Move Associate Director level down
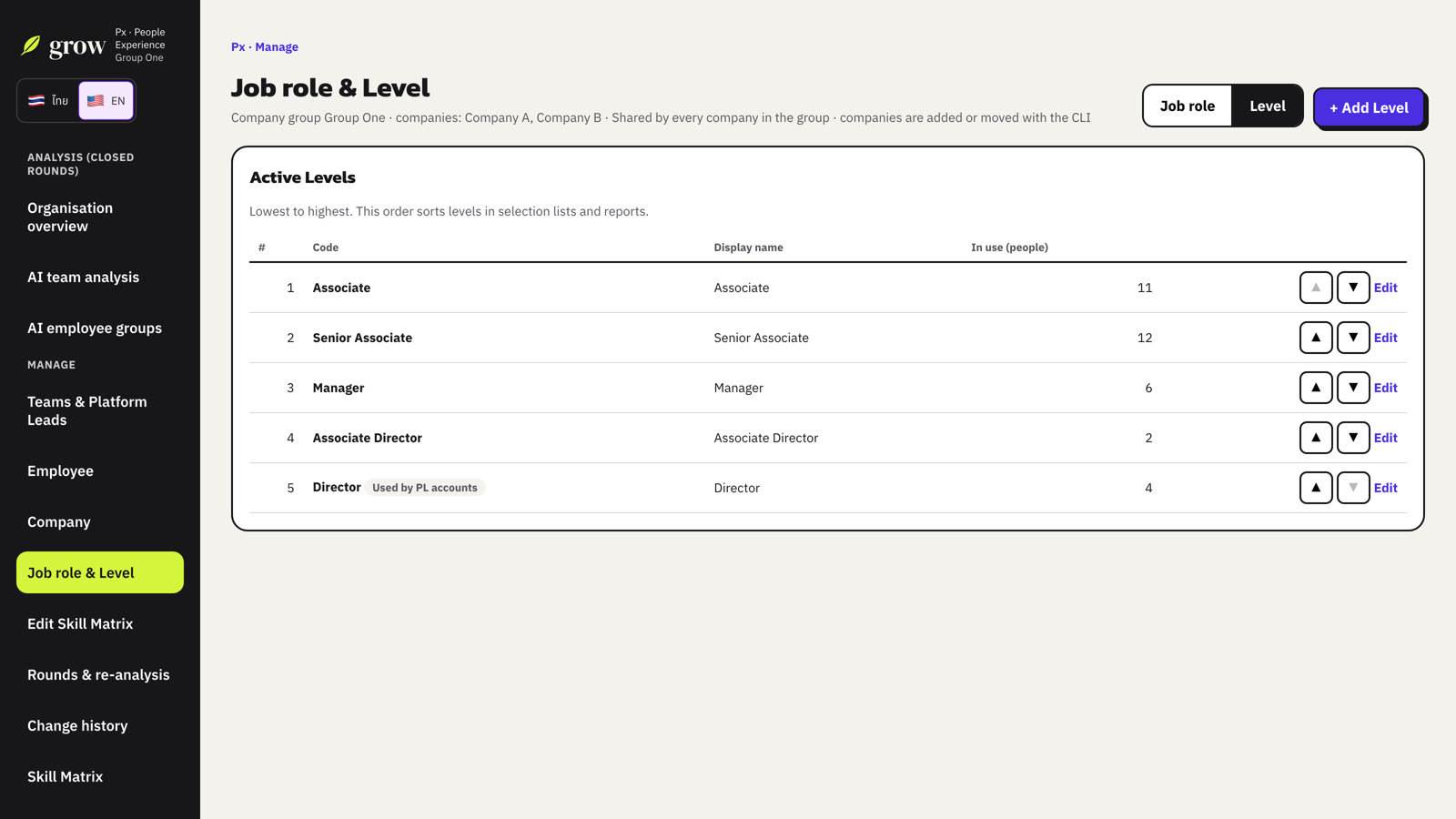The image size is (1456, 819). 1353,438
